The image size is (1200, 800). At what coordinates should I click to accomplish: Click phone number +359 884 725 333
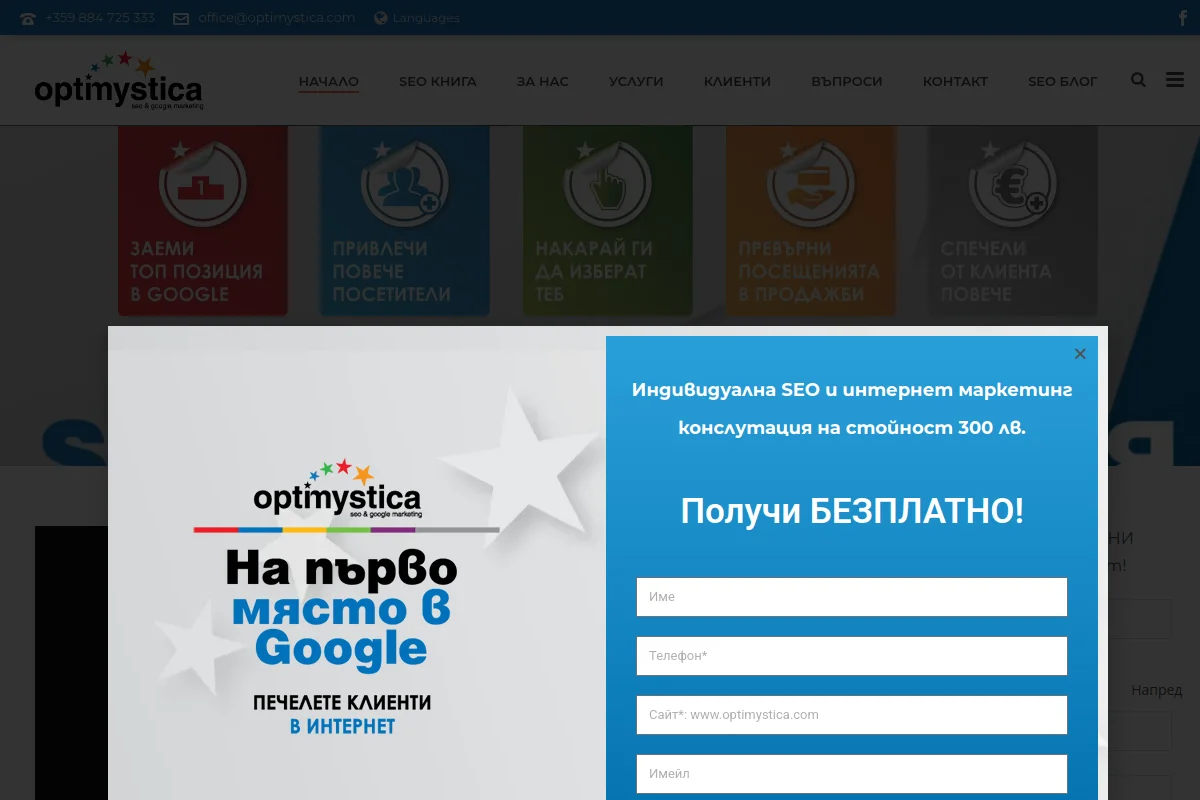coord(100,18)
